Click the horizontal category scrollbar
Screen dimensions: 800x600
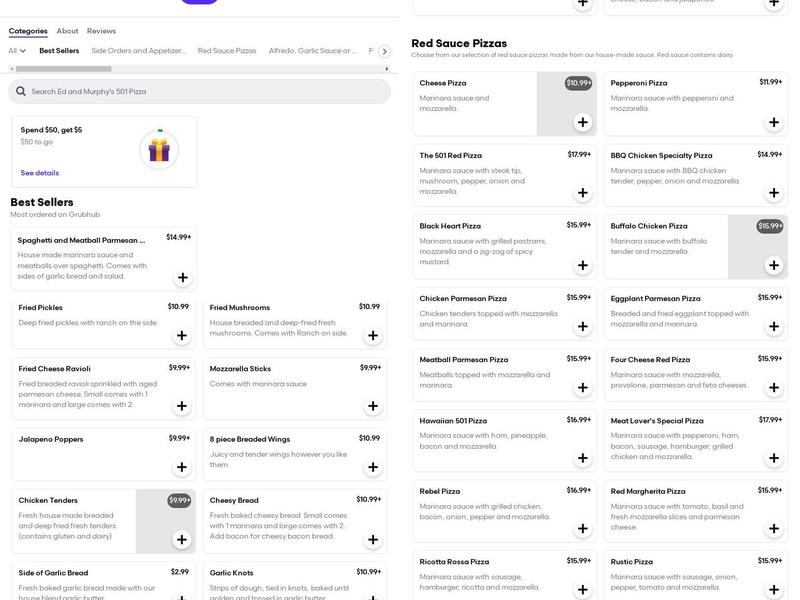point(198,68)
